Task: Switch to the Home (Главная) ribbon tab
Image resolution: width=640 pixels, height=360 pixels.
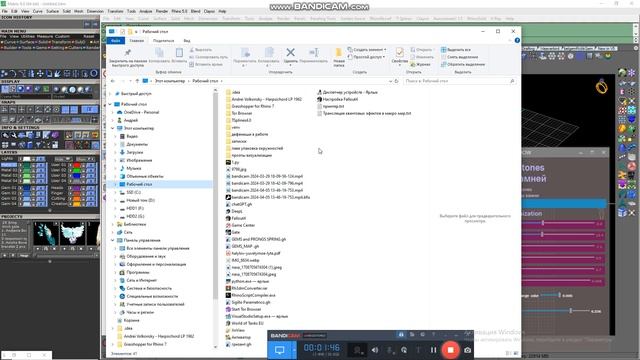Action: pos(137,41)
